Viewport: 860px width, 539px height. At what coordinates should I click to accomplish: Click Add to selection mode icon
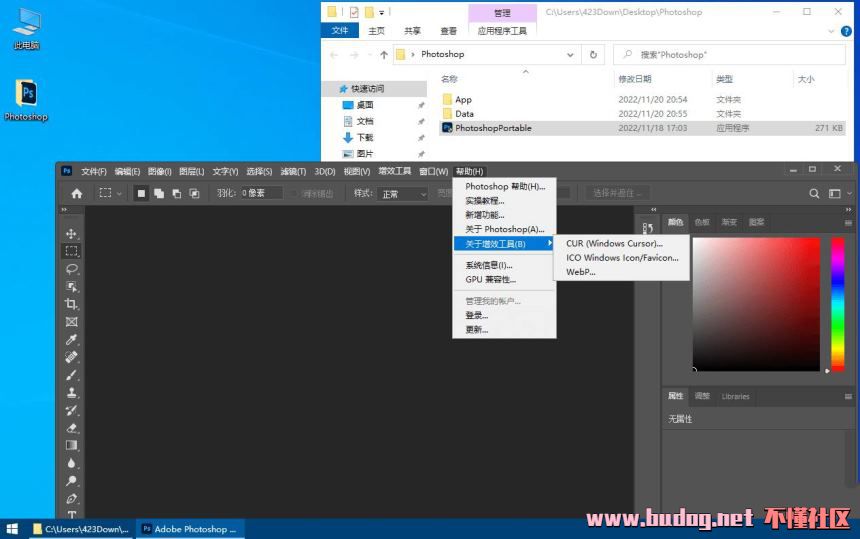pos(159,193)
